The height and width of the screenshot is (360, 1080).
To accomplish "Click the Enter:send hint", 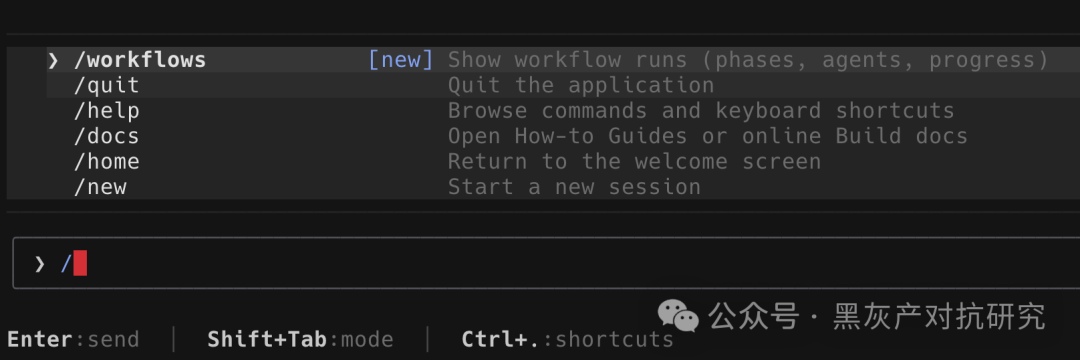I will (73, 339).
